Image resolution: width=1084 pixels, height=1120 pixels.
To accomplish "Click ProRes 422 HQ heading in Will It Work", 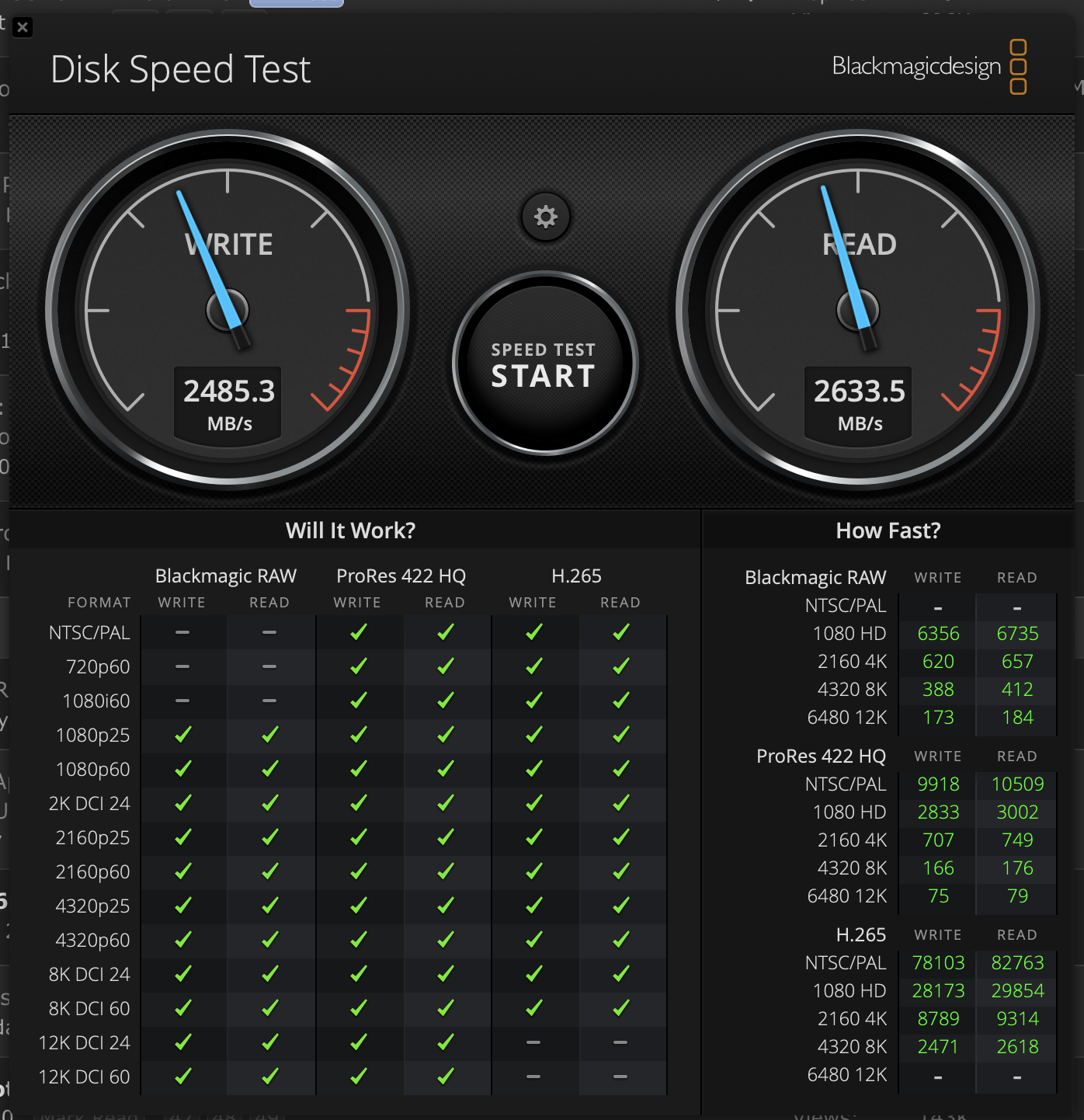I will [401, 576].
